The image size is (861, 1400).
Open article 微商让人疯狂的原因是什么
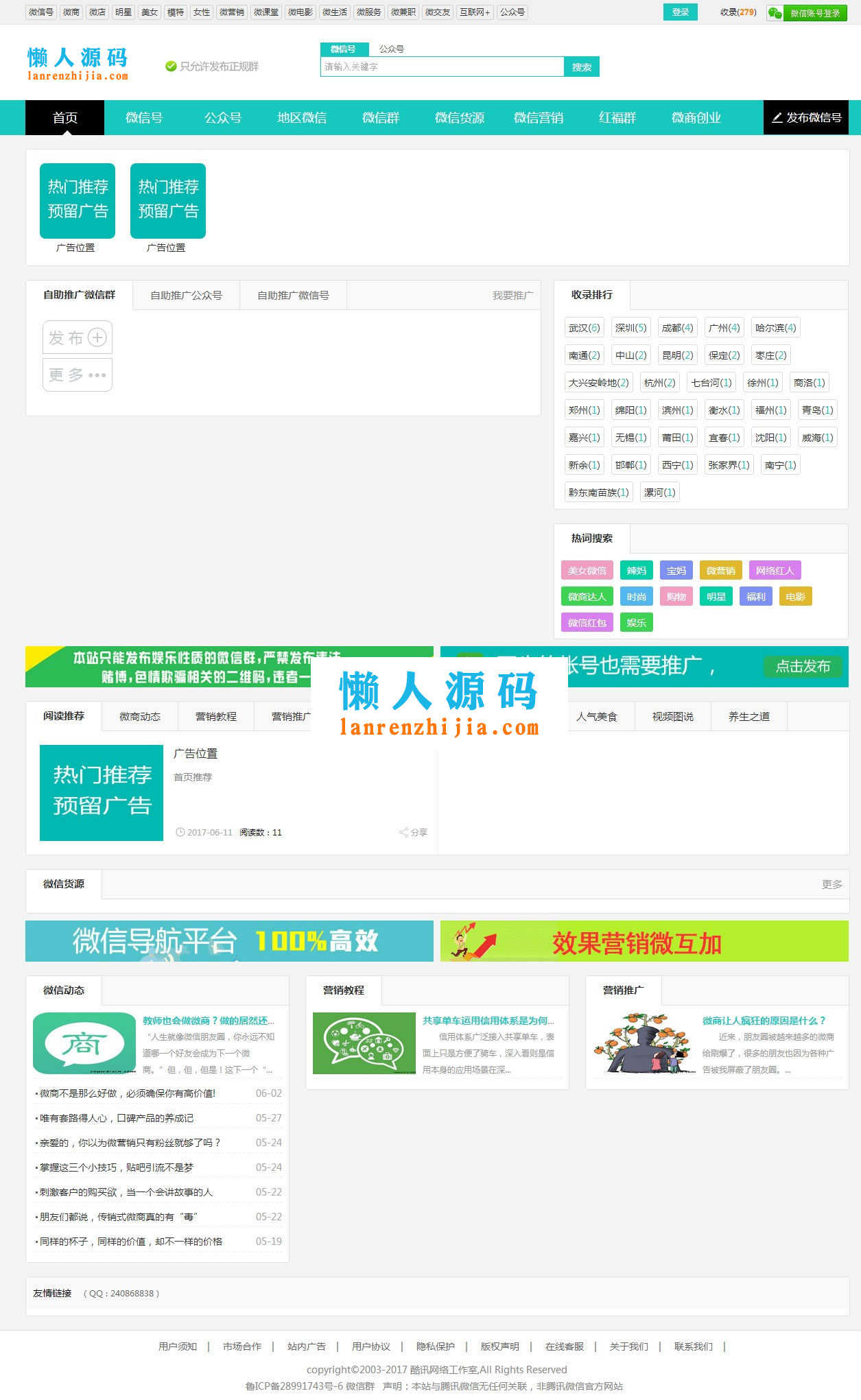point(764,1021)
